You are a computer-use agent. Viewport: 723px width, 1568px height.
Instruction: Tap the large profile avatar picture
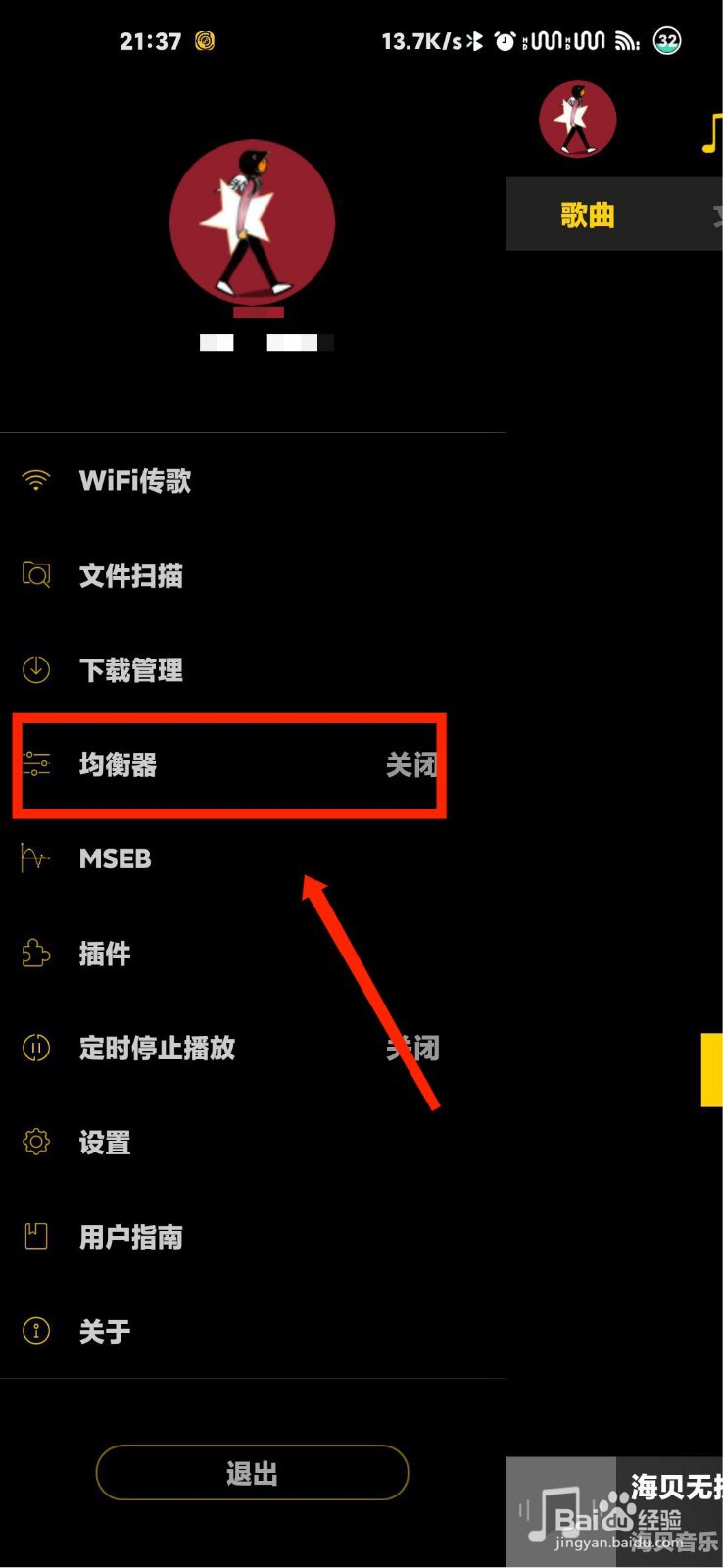(253, 223)
